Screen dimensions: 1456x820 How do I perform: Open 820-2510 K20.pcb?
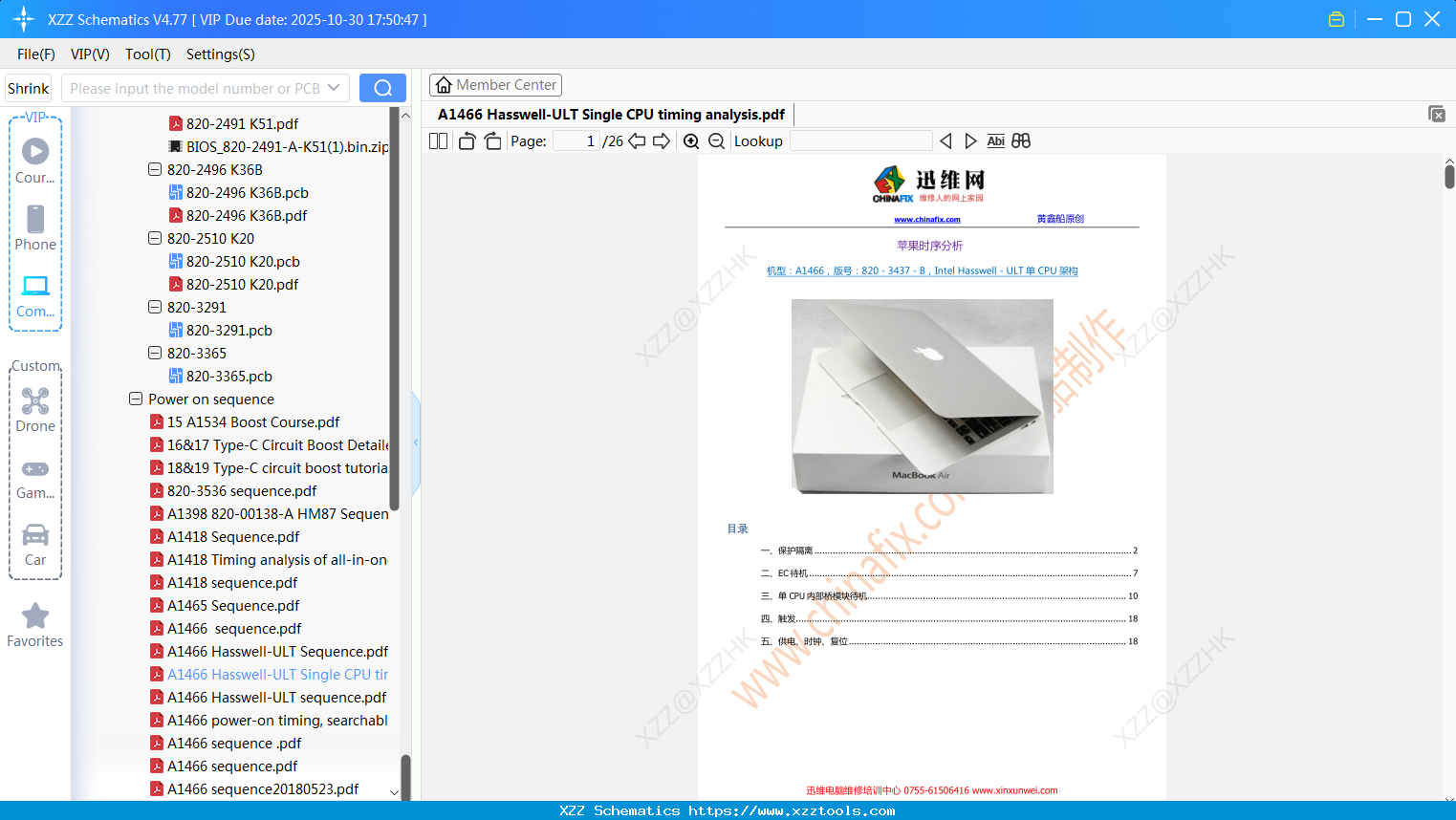tap(233, 262)
